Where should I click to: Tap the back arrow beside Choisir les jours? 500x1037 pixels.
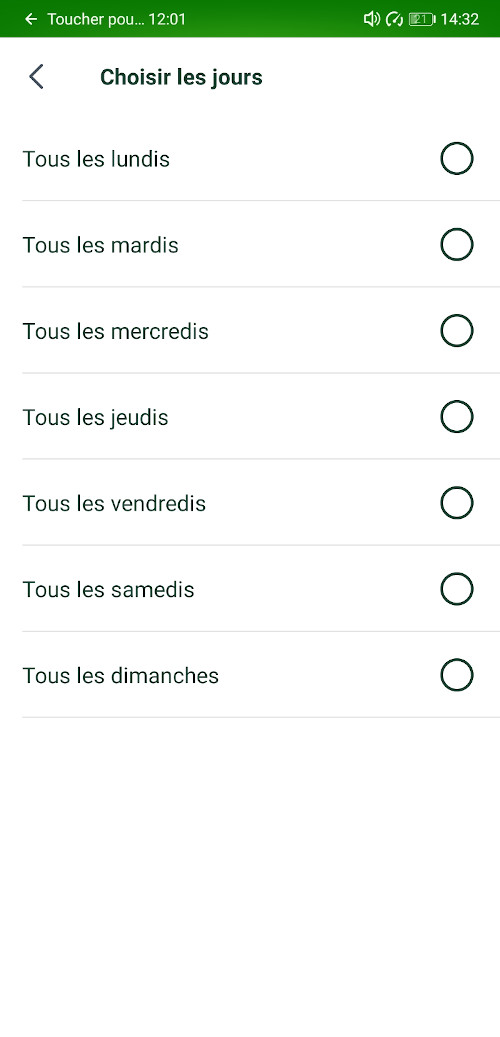point(36,77)
